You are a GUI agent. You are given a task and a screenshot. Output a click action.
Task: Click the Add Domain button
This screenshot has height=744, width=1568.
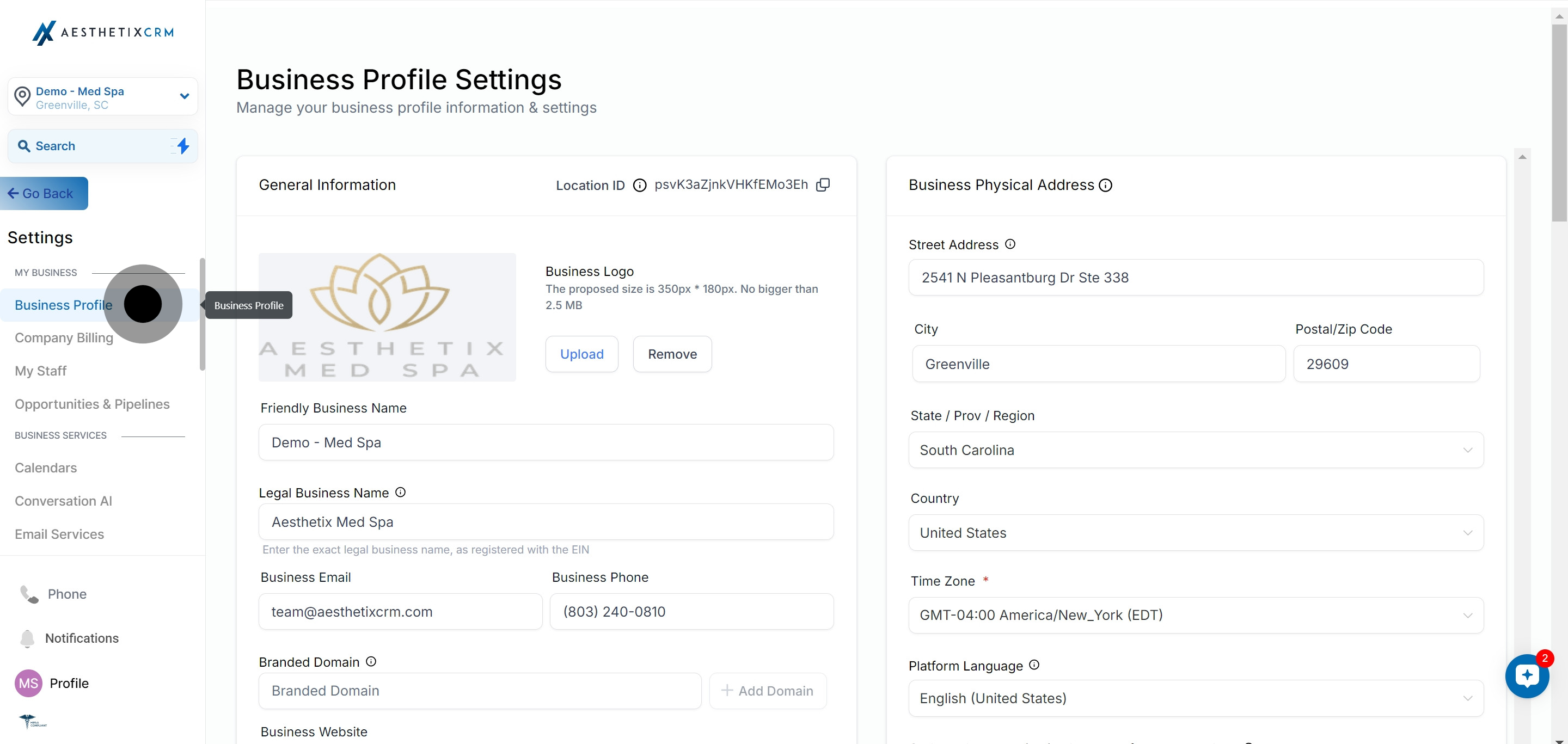click(x=768, y=691)
